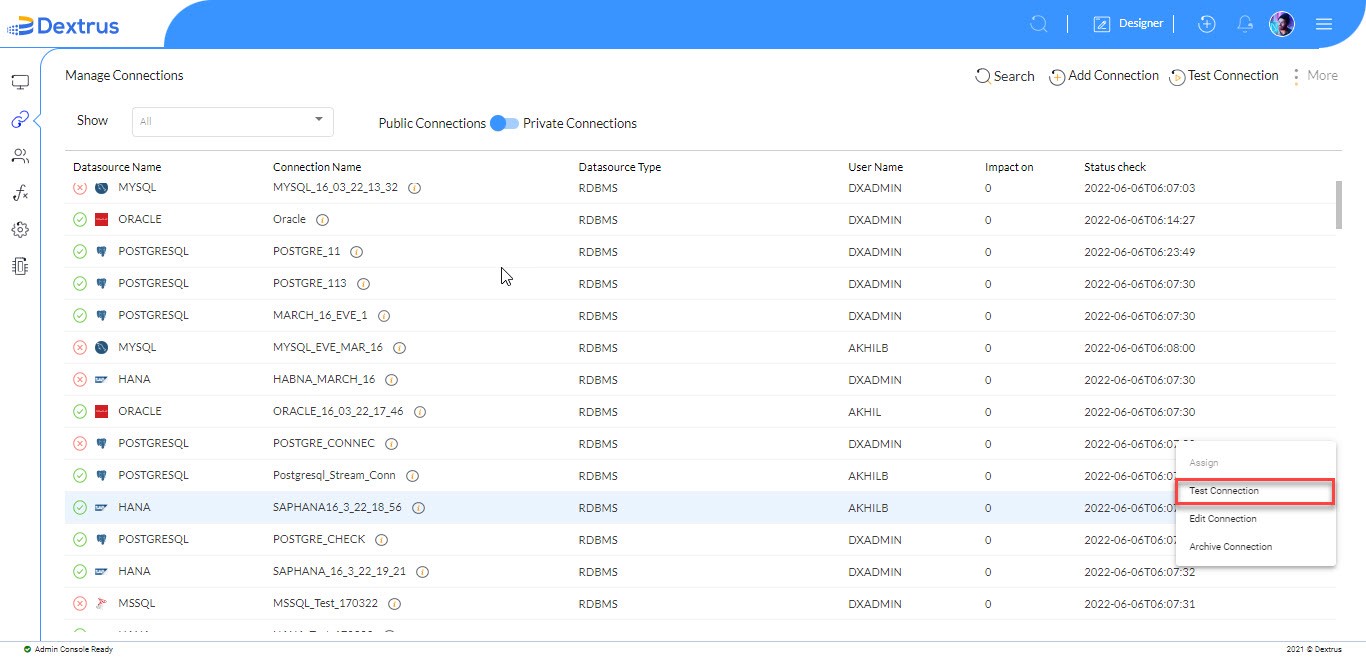Click the header plus circle icon
Image resolution: width=1366 pixels, height=657 pixels.
[x=1207, y=24]
